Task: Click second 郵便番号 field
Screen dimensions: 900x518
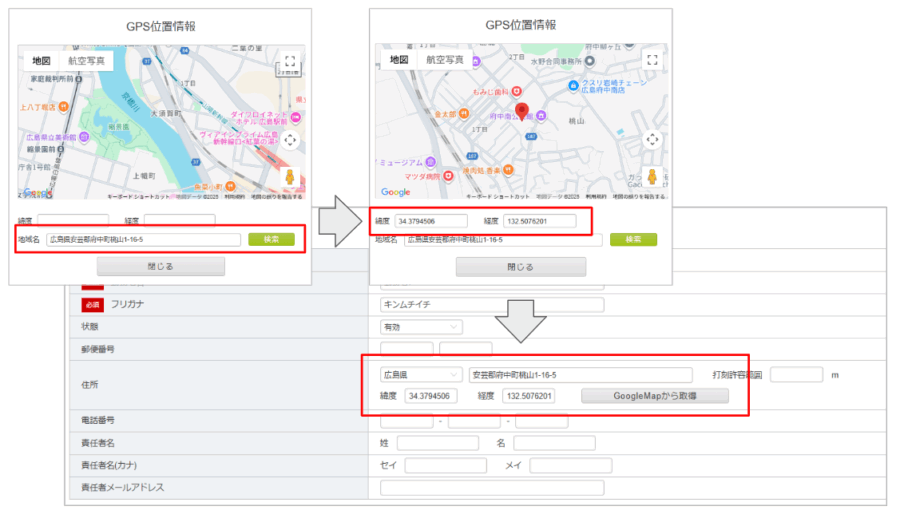Action: pos(465,349)
